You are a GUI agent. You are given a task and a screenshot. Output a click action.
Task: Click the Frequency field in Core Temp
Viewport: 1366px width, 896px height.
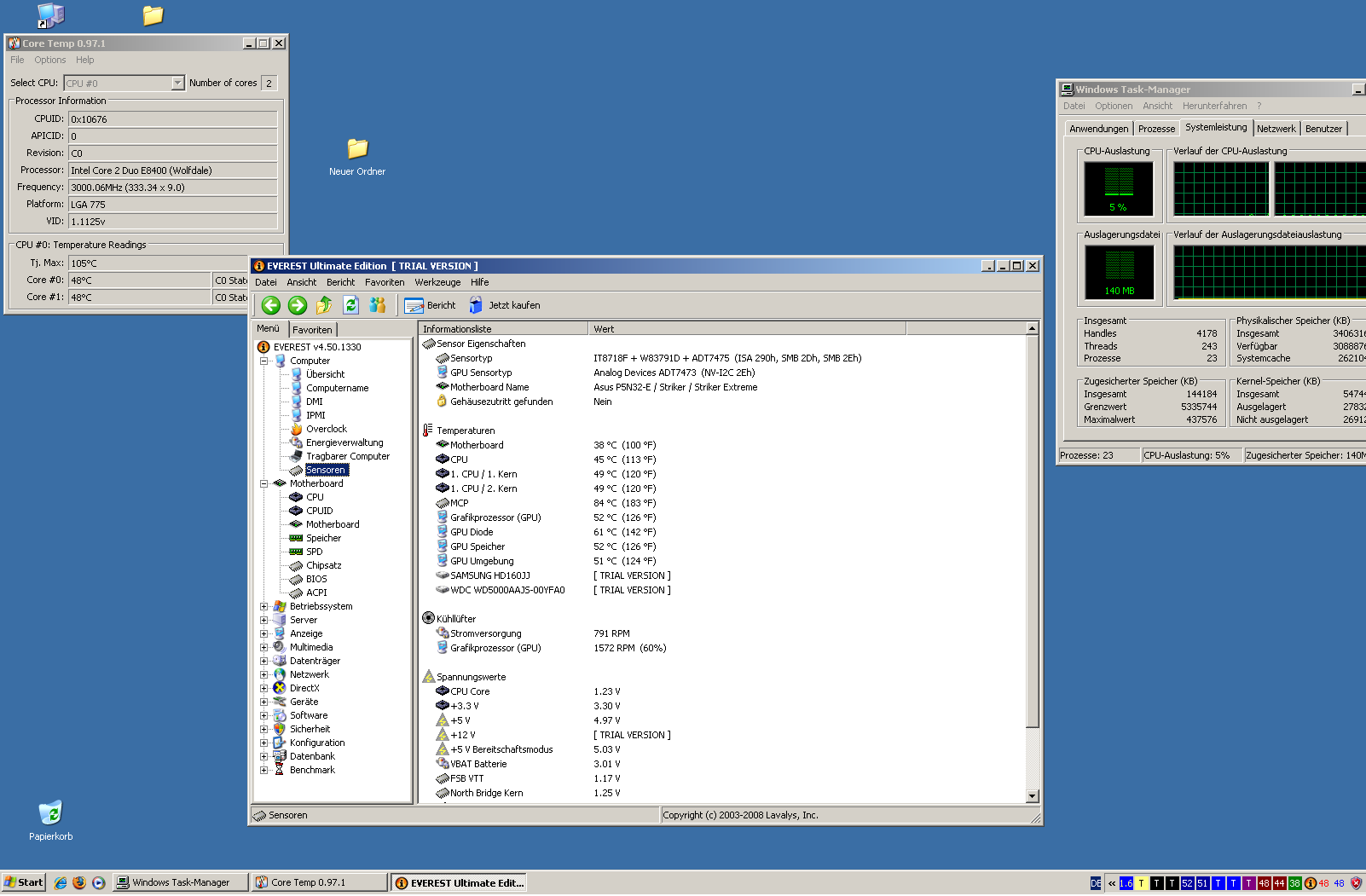pyautogui.click(x=173, y=188)
